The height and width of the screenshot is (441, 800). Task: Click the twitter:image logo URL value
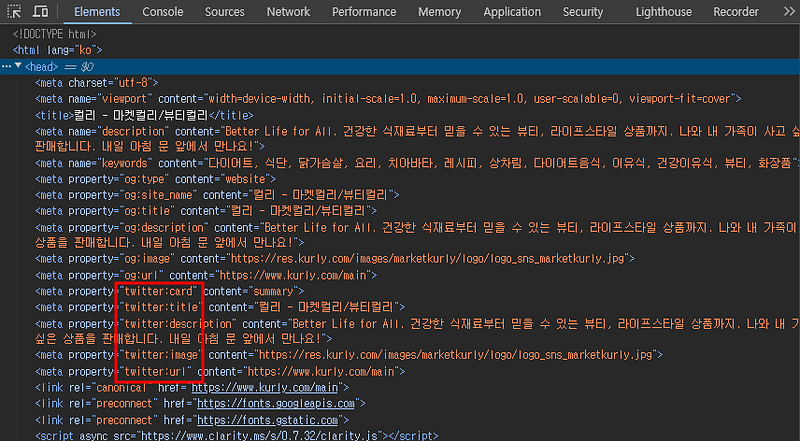point(456,355)
